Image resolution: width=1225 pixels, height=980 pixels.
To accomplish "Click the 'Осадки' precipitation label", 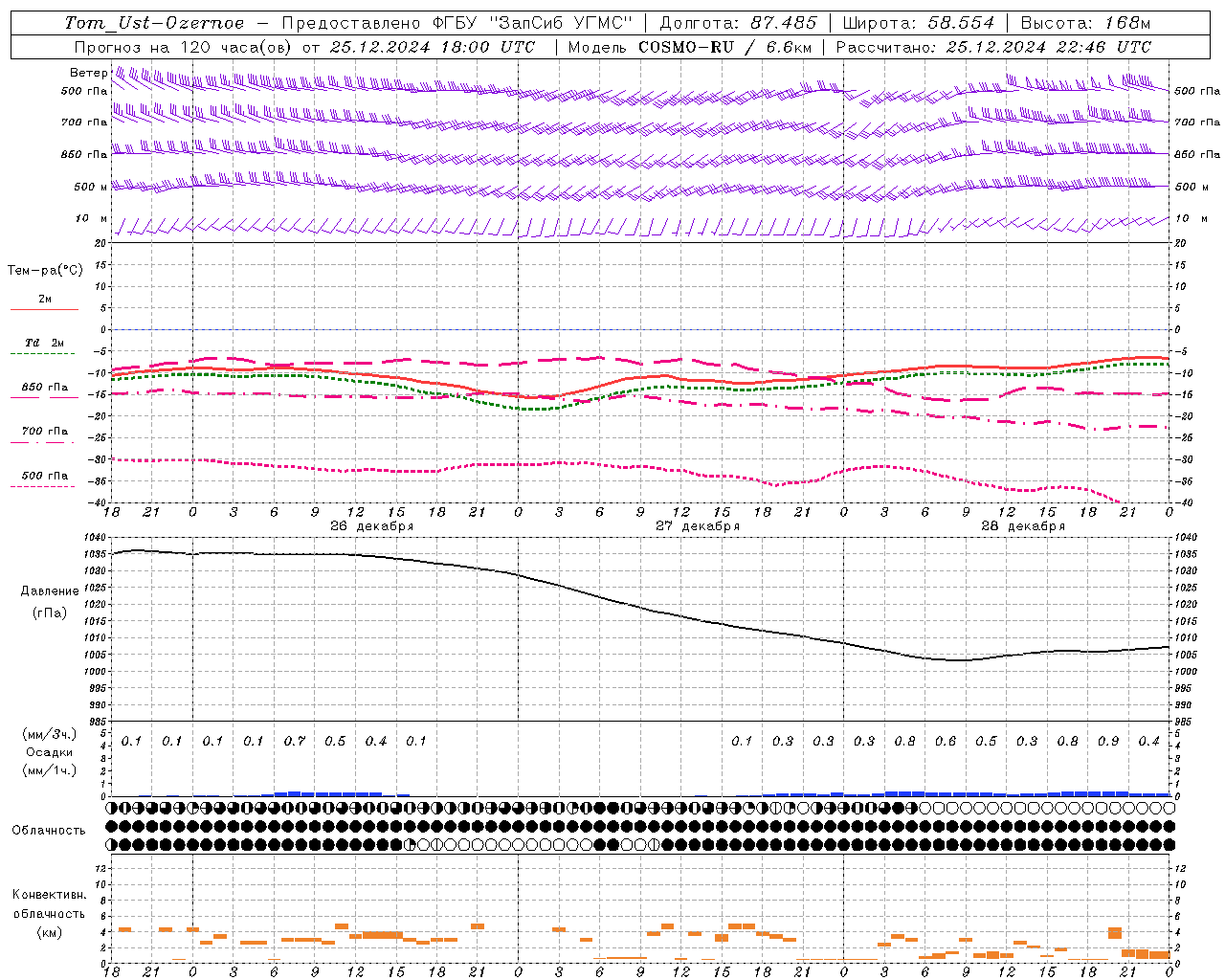I will coord(50,752).
